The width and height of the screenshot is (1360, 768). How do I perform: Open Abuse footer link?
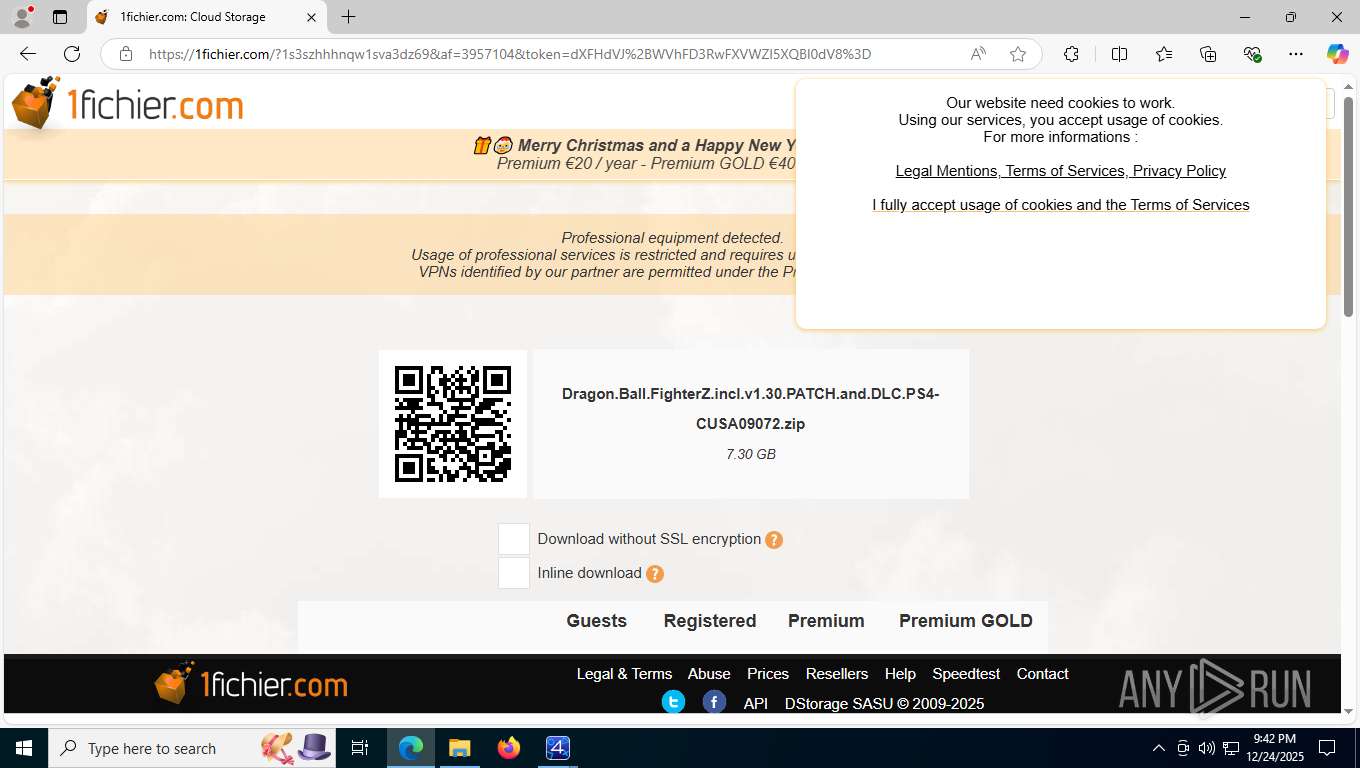(x=709, y=674)
